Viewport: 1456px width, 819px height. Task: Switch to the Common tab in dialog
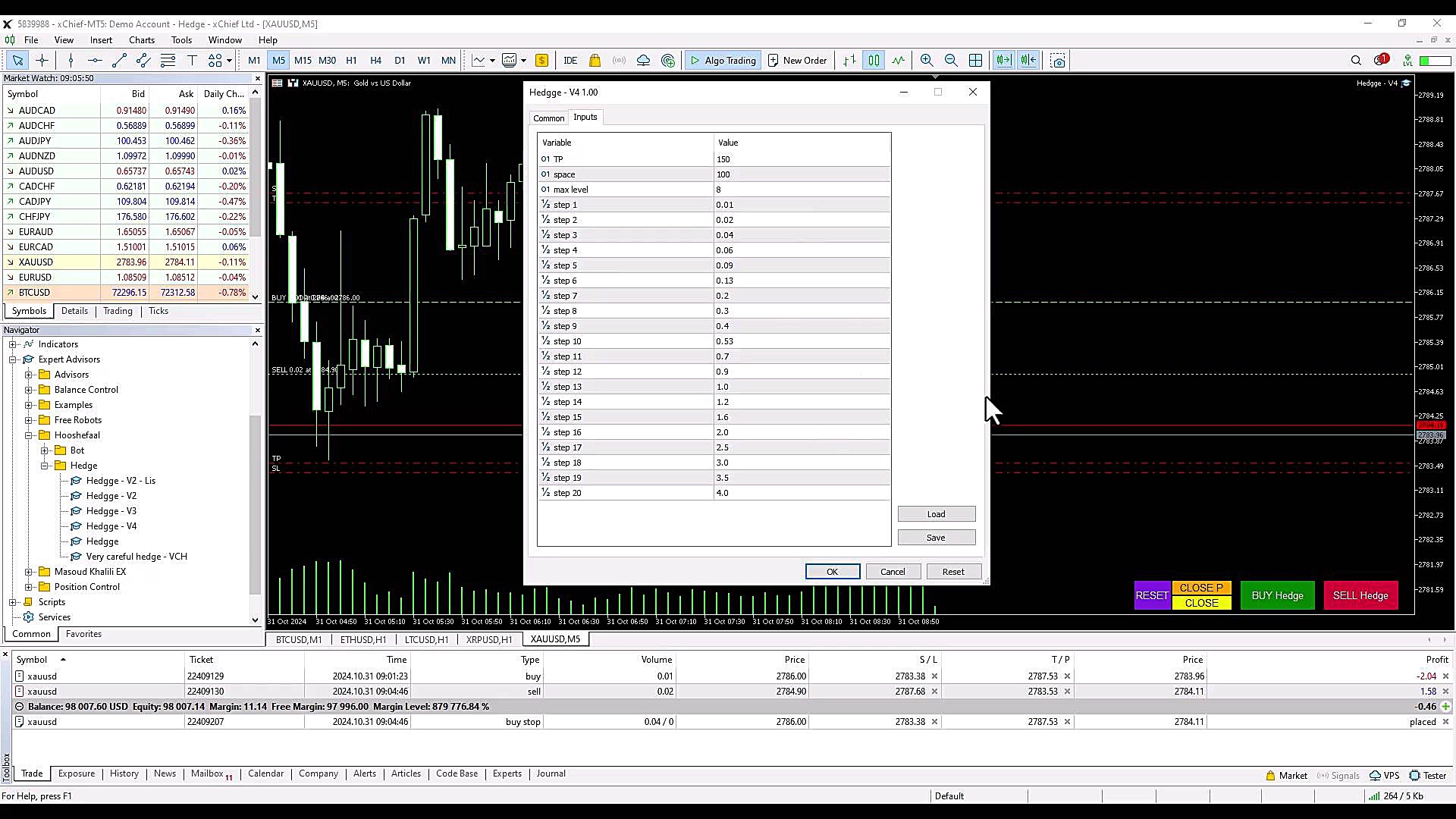coord(548,118)
